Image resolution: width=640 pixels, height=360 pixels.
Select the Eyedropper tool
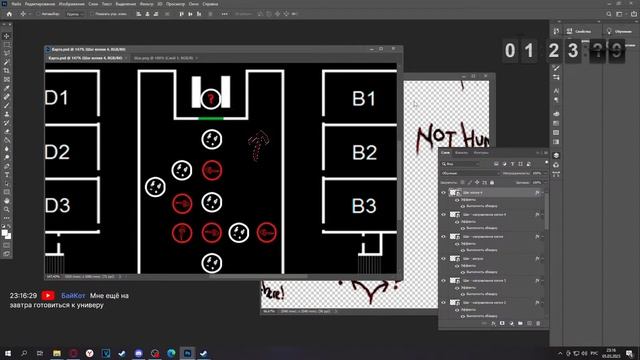7,88
